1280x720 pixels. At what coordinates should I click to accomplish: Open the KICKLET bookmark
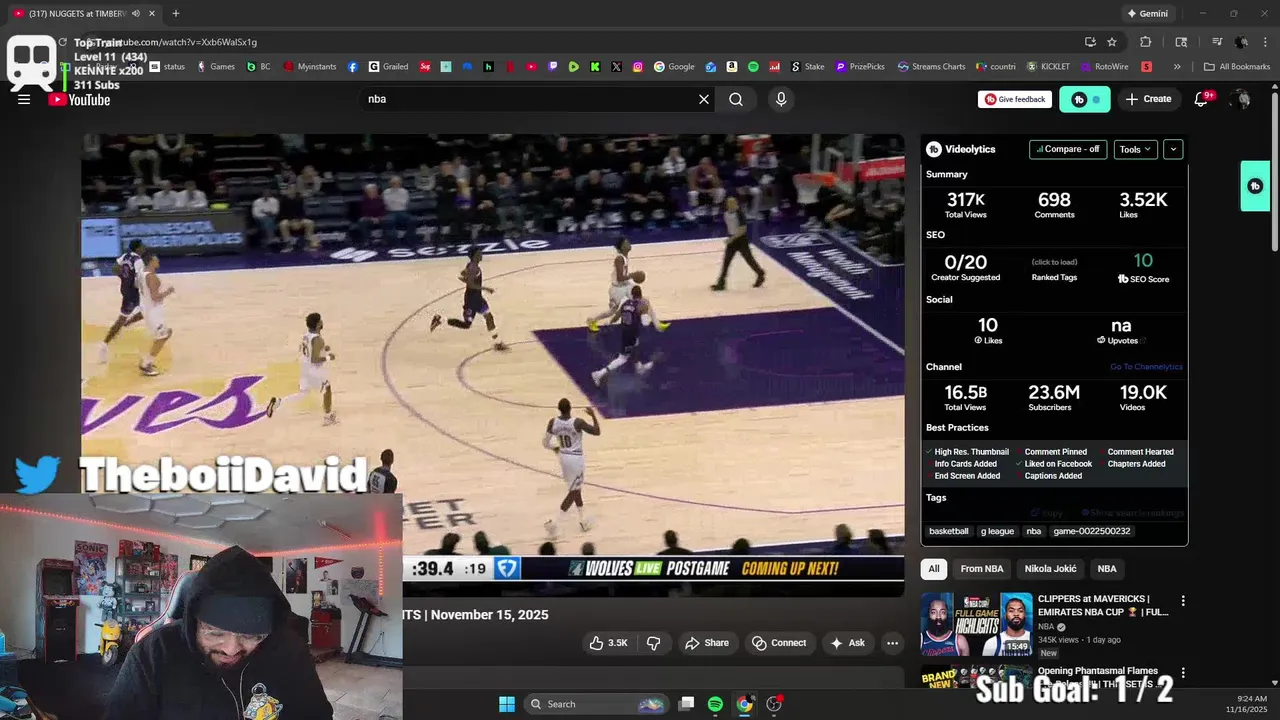[1048, 67]
